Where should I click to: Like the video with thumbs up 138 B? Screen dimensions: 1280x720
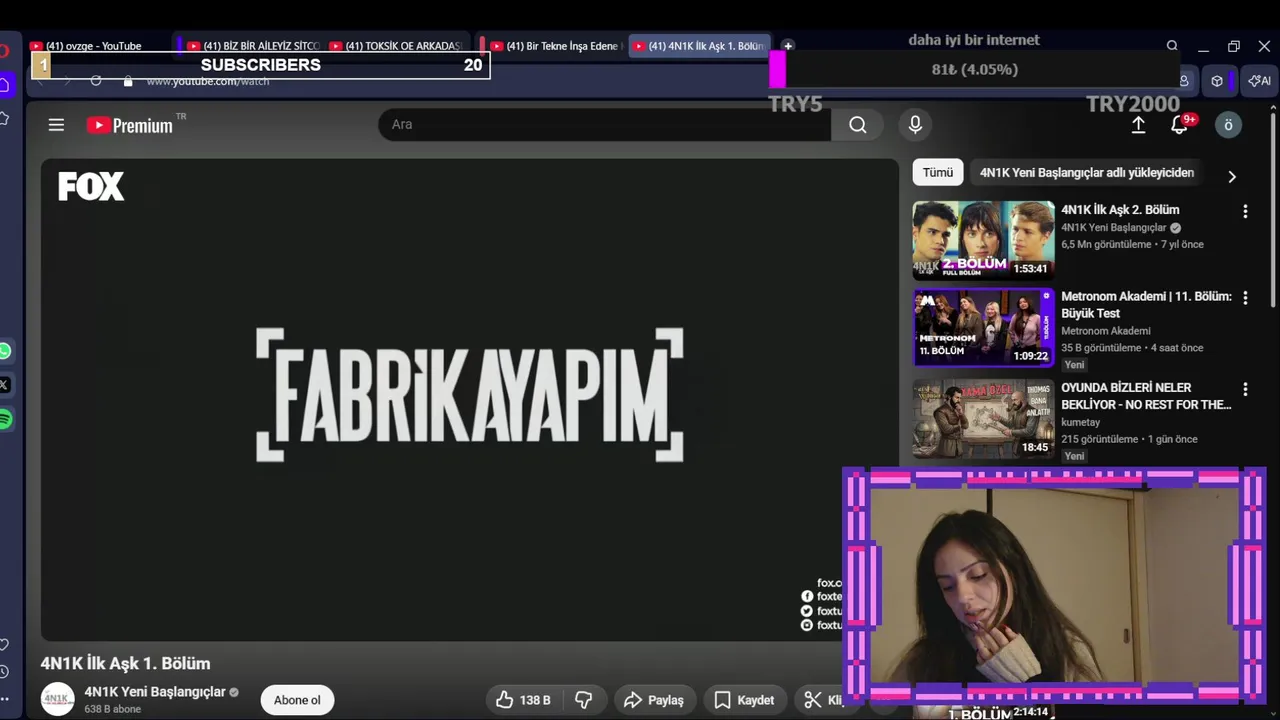[524, 700]
